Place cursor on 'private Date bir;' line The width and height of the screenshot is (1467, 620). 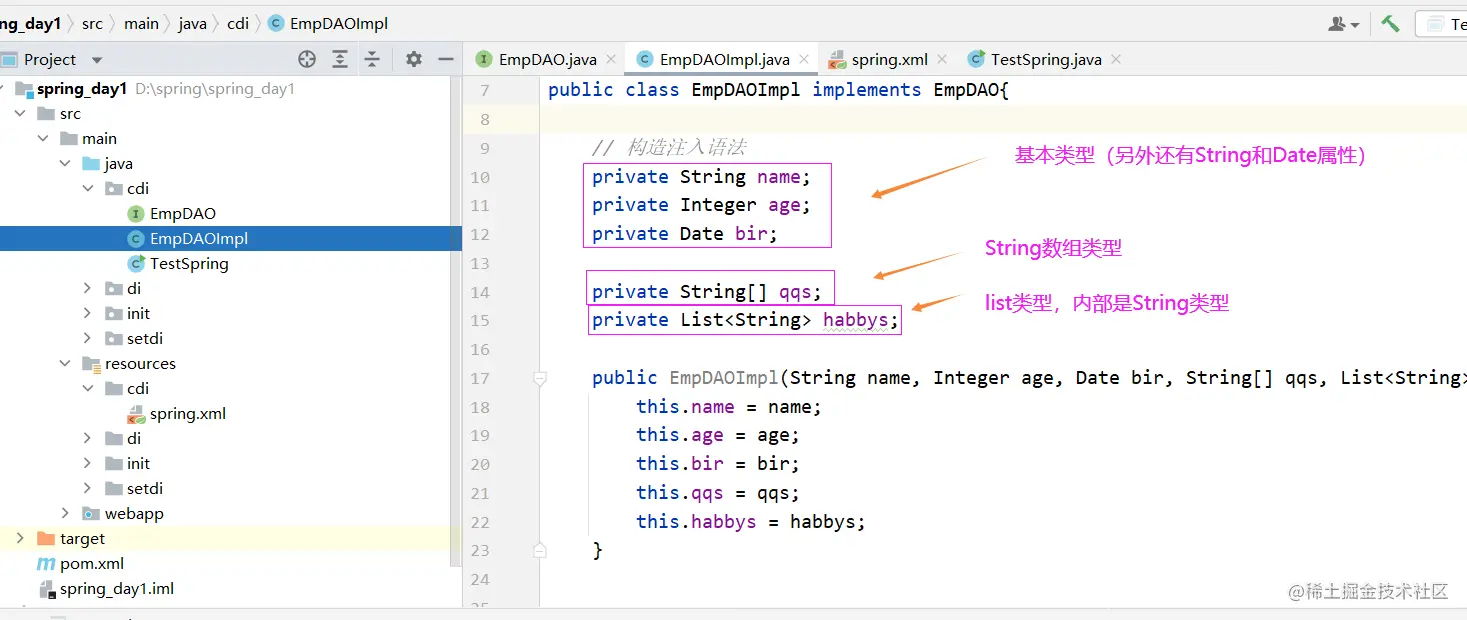[685, 234]
